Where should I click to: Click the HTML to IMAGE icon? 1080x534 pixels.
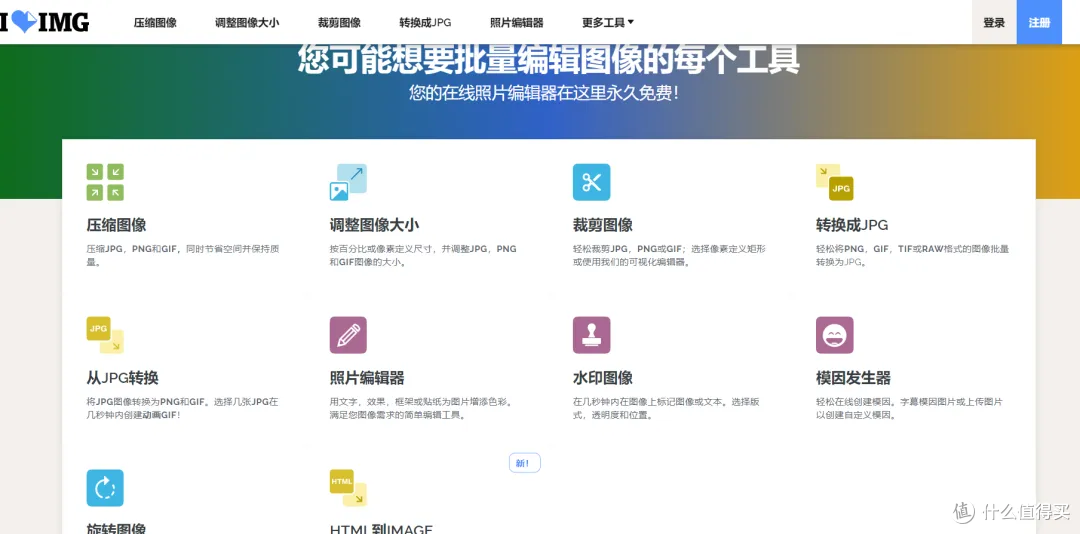[348, 488]
